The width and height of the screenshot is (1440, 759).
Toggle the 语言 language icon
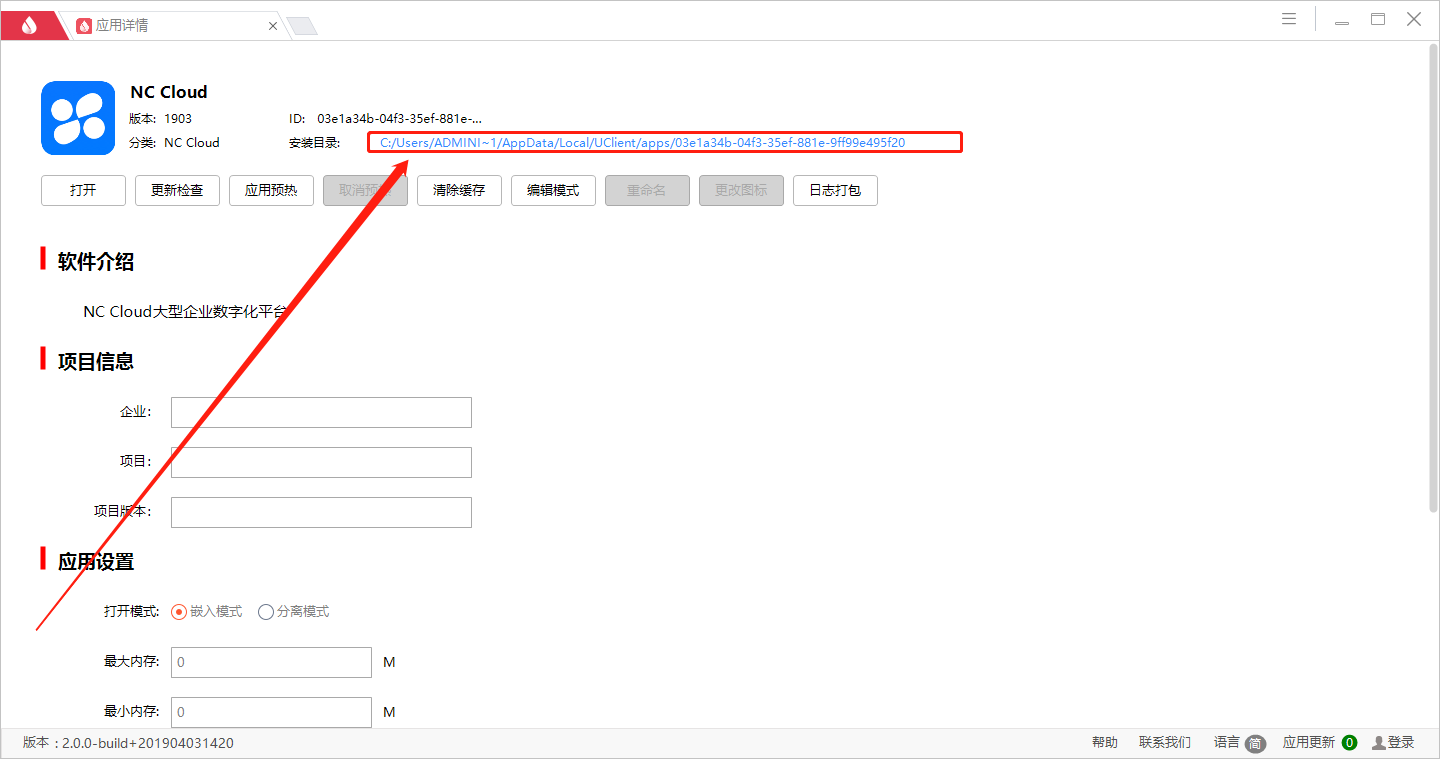(x=1256, y=743)
